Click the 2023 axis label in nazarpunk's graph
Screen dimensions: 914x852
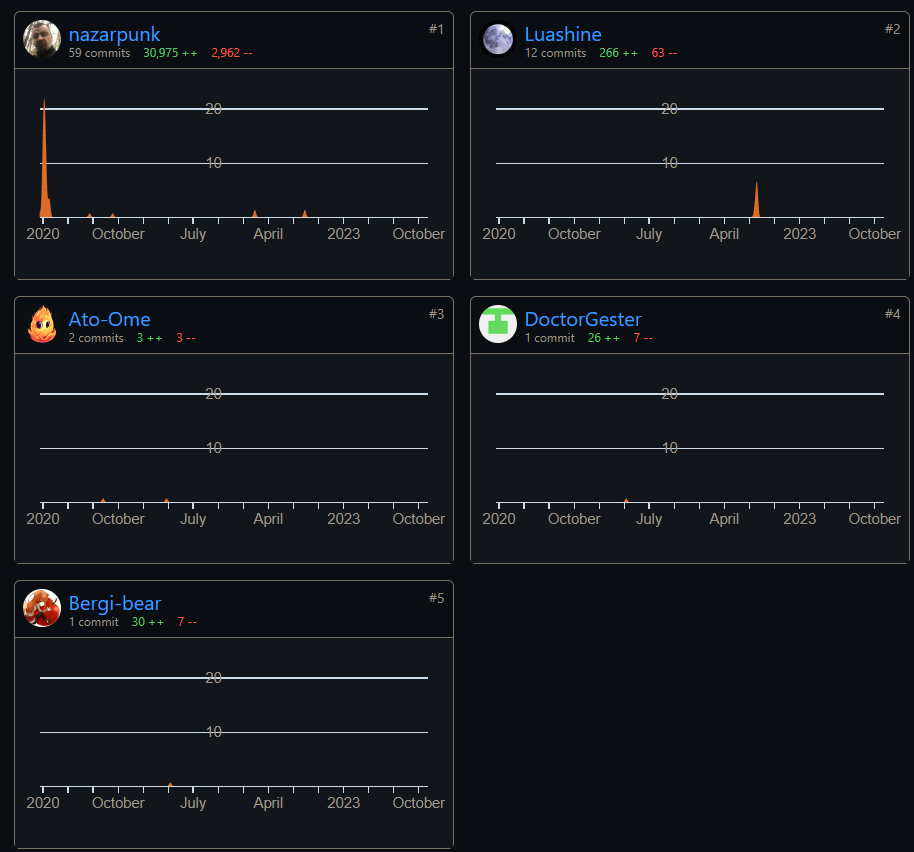tap(343, 234)
